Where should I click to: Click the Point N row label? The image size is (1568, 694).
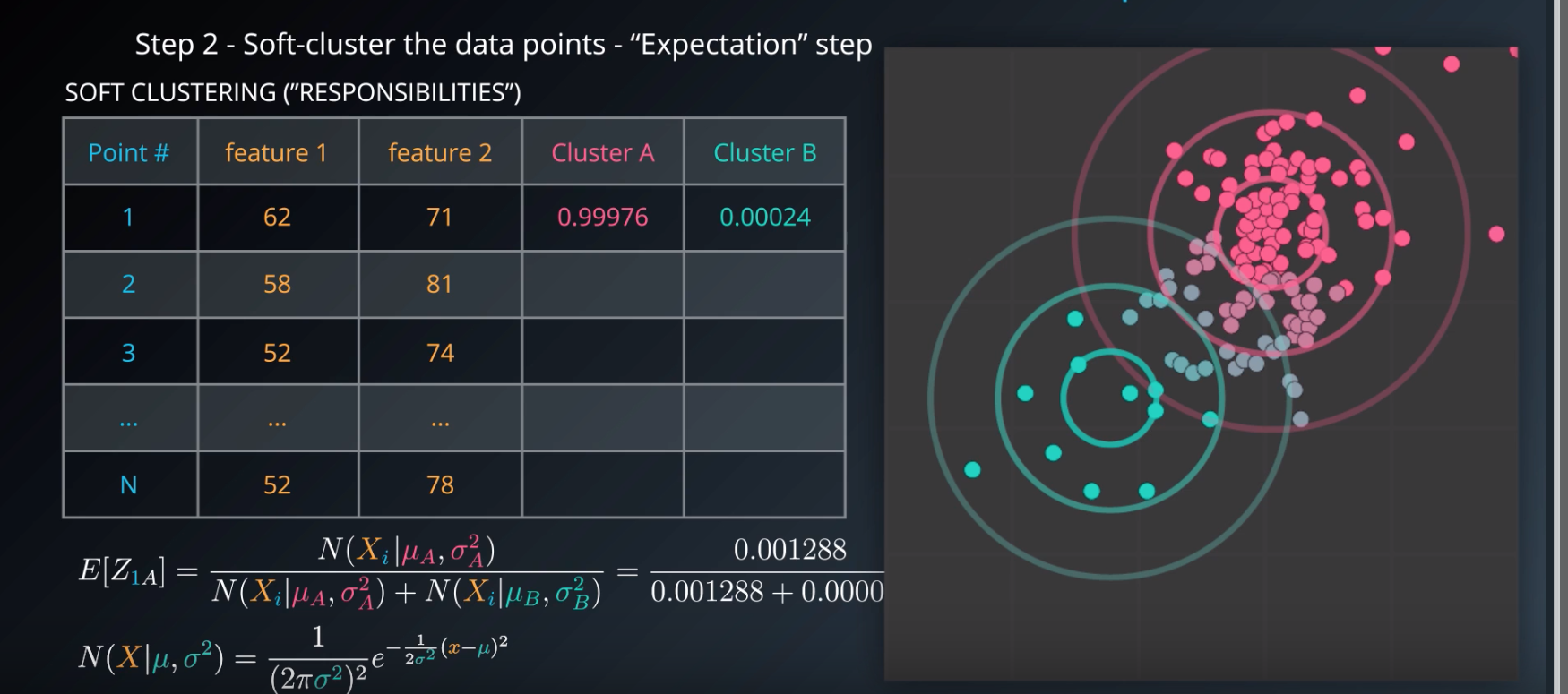(x=129, y=485)
